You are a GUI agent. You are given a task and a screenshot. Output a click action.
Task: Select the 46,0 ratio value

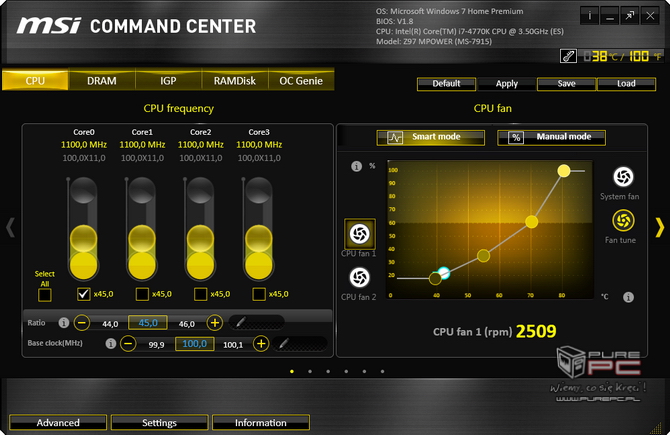click(x=187, y=324)
